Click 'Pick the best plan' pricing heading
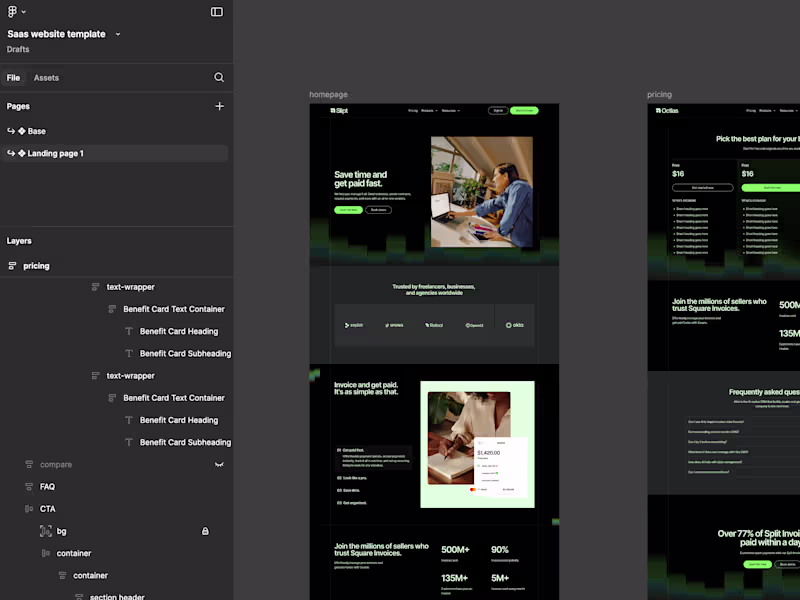800x600 pixels. click(758, 139)
